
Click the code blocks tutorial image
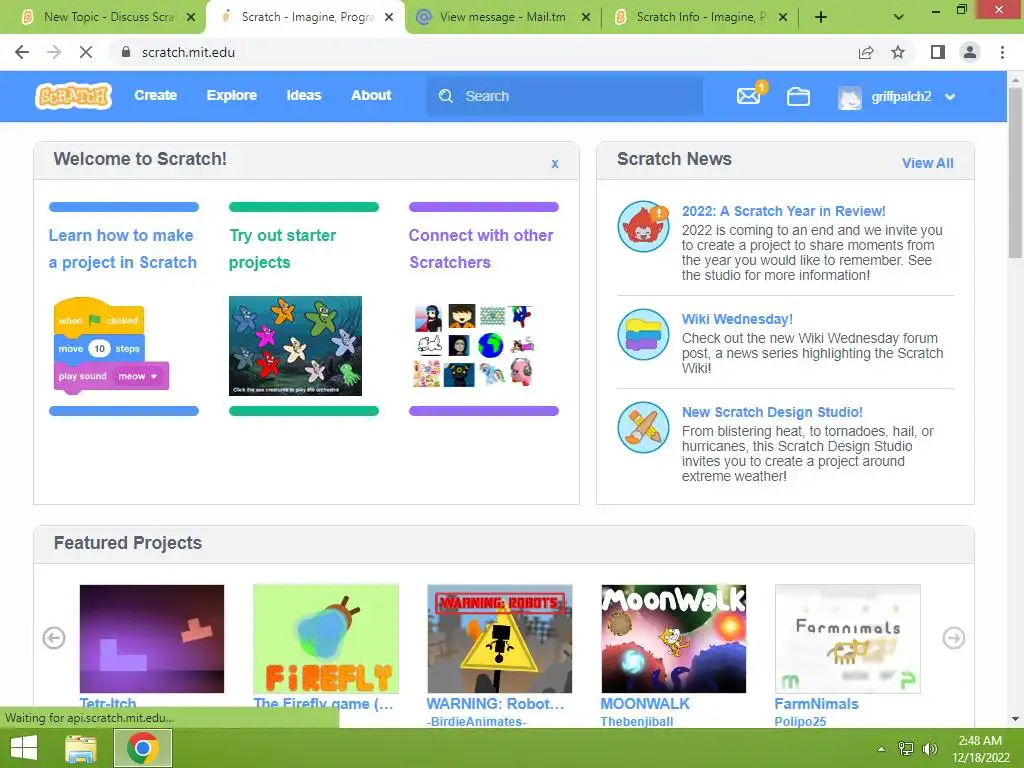[x=111, y=345]
